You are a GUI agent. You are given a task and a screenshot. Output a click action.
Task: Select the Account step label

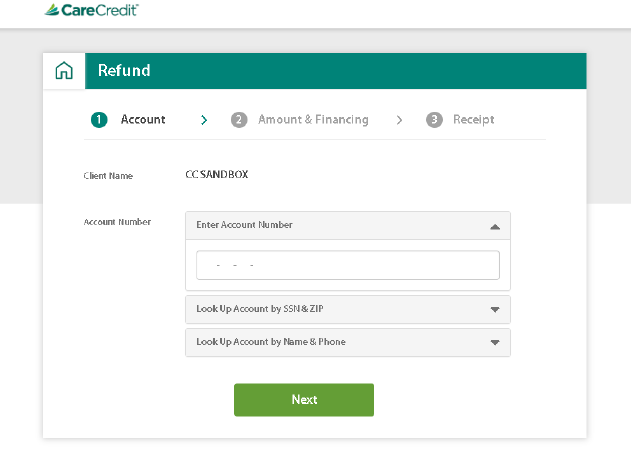pyautogui.click(x=143, y=120)
